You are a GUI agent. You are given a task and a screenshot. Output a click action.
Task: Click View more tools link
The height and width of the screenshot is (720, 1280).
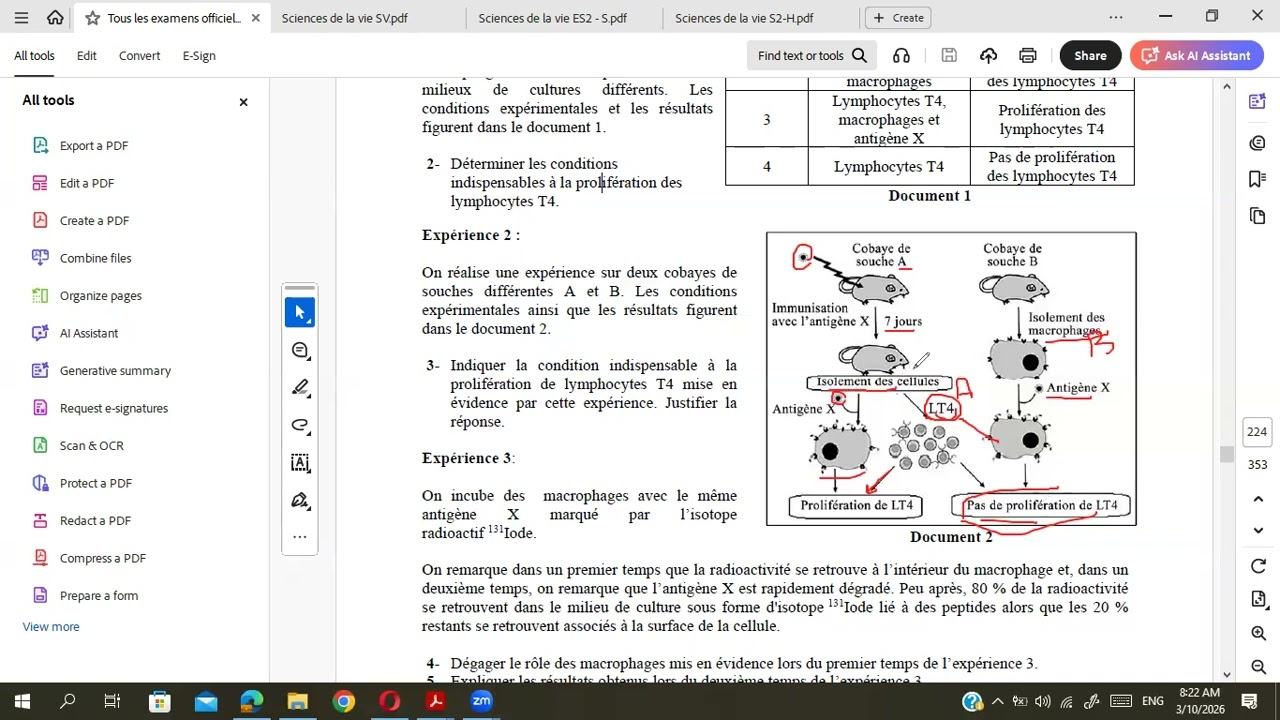pos(51,627)
